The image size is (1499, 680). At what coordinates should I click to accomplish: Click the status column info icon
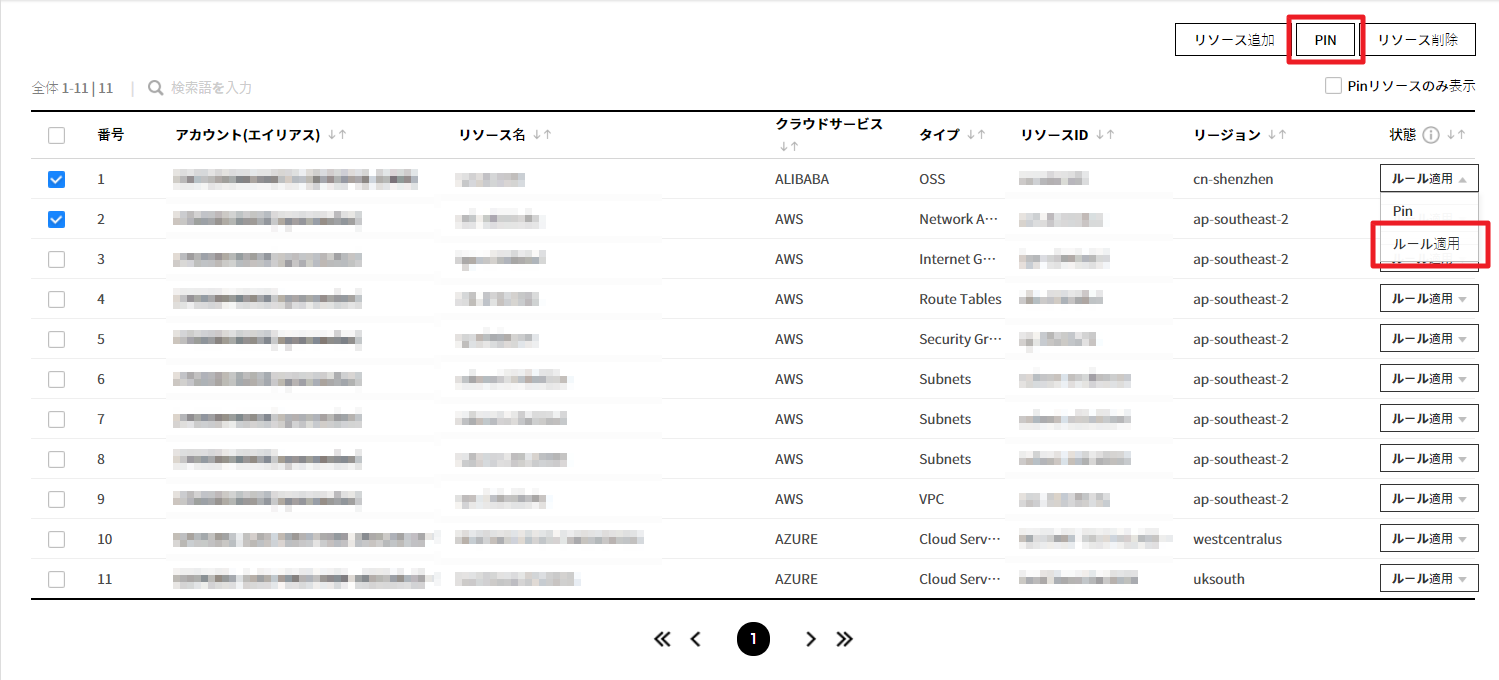[1431, 135]
